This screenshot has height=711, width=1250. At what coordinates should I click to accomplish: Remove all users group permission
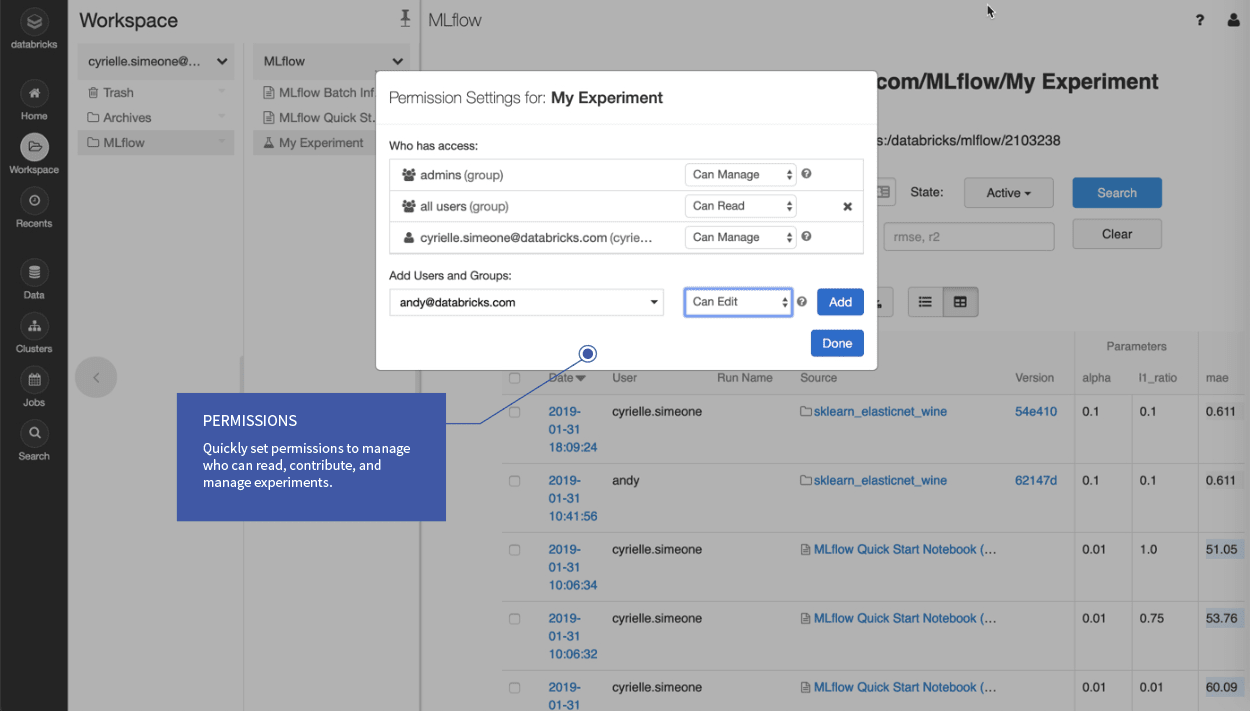(x=847, y=207)
